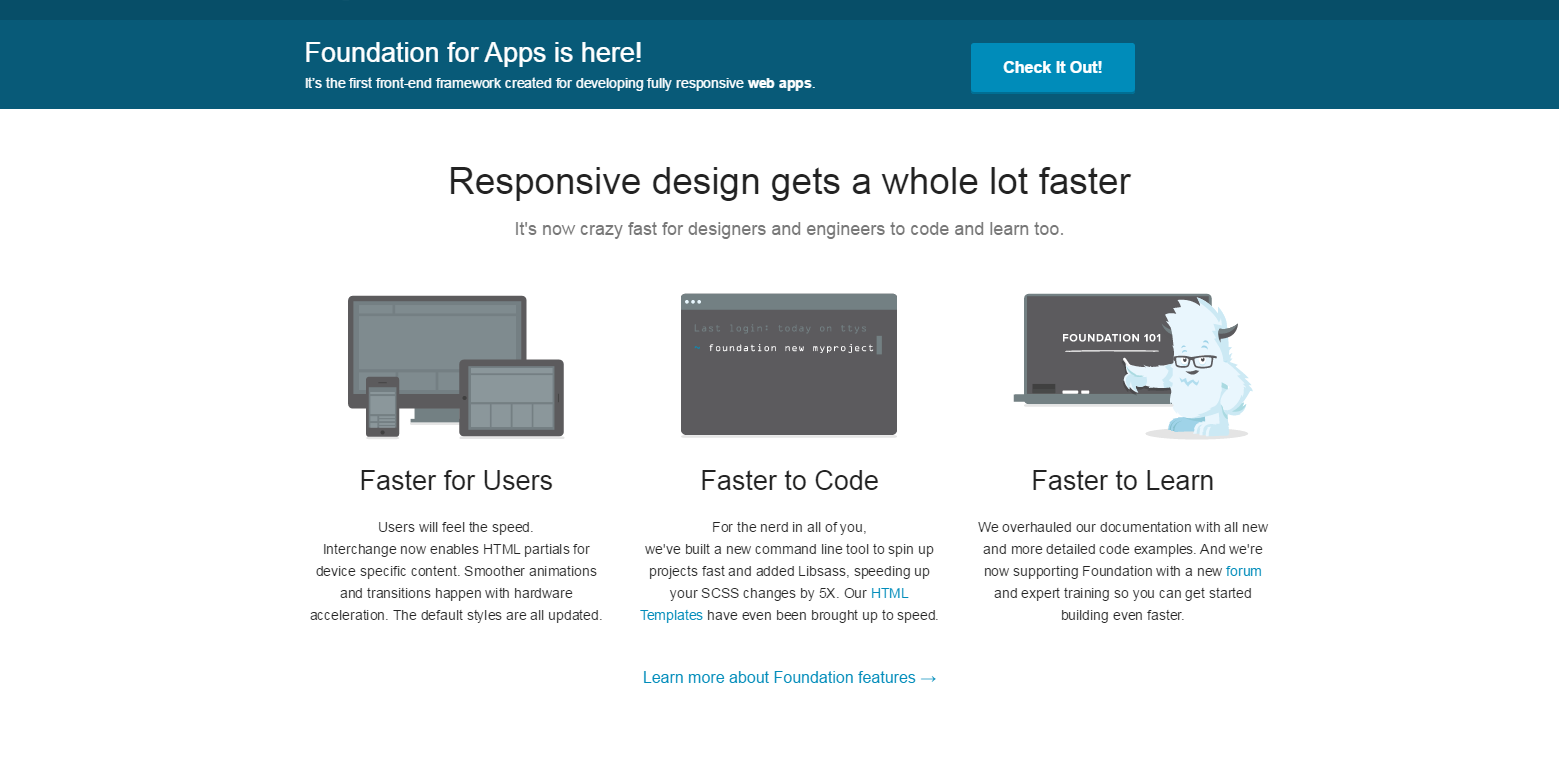Screen dimensions: 1559x760
Task: Select the Faster to Code heading
Action: (790, 481)
